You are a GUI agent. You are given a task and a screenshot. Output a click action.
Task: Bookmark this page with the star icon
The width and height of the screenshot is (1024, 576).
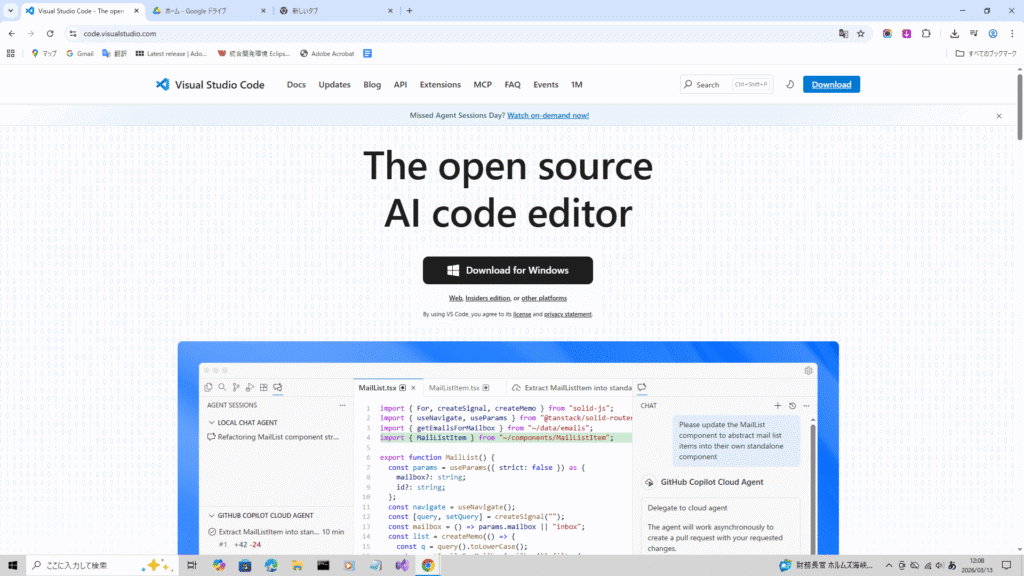[x=860, y=33]
